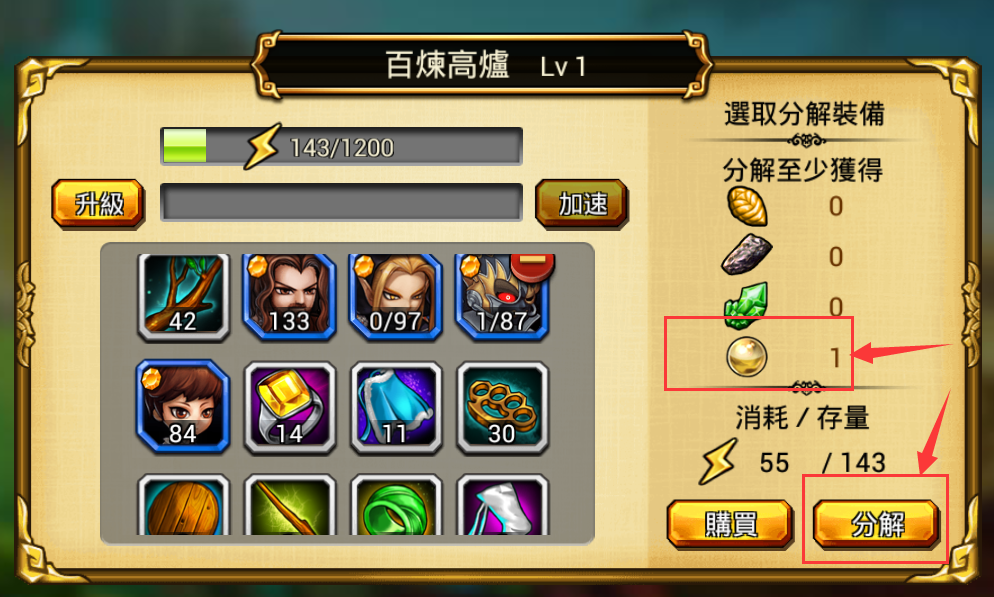
Task: Click the 加速 speed-up button
Action: click(582, 203)
